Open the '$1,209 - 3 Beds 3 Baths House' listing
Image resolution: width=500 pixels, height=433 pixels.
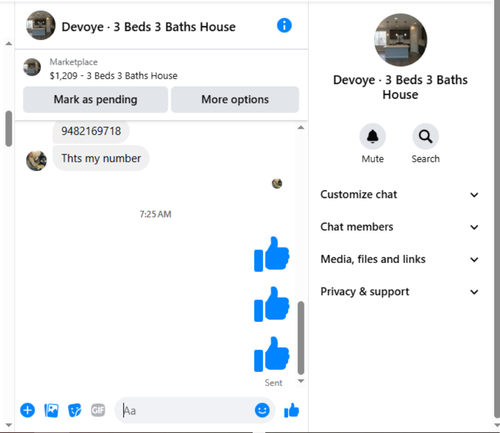113,76
